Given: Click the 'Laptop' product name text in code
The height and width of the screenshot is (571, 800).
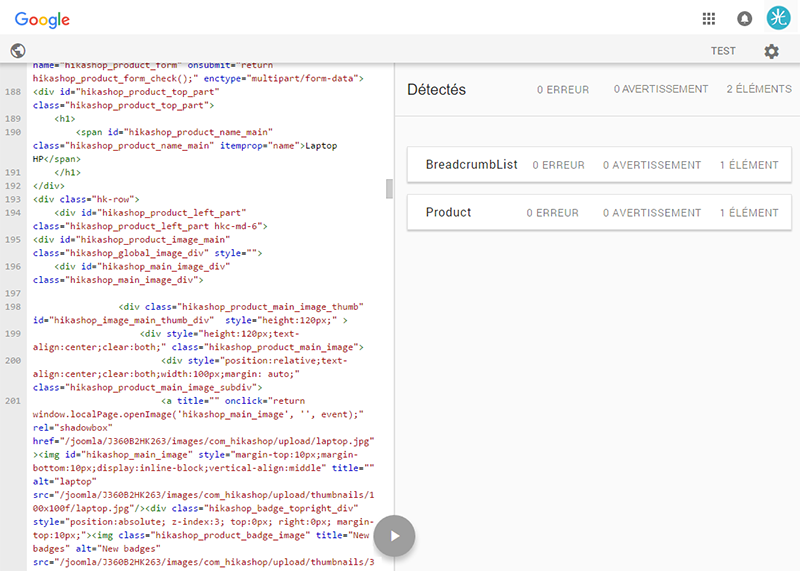Looking at the screenshot, I should [x=321, y=146].
